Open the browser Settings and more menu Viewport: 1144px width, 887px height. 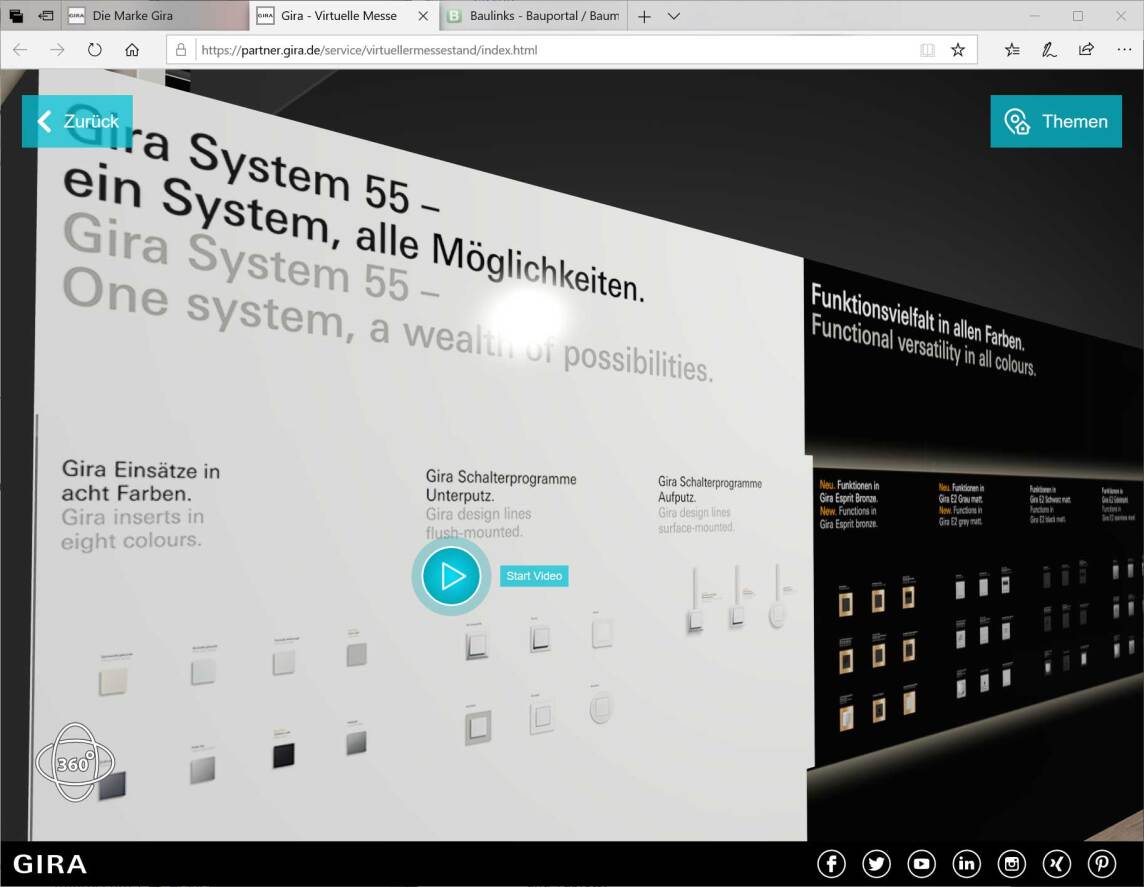(x=1124, y=50)
